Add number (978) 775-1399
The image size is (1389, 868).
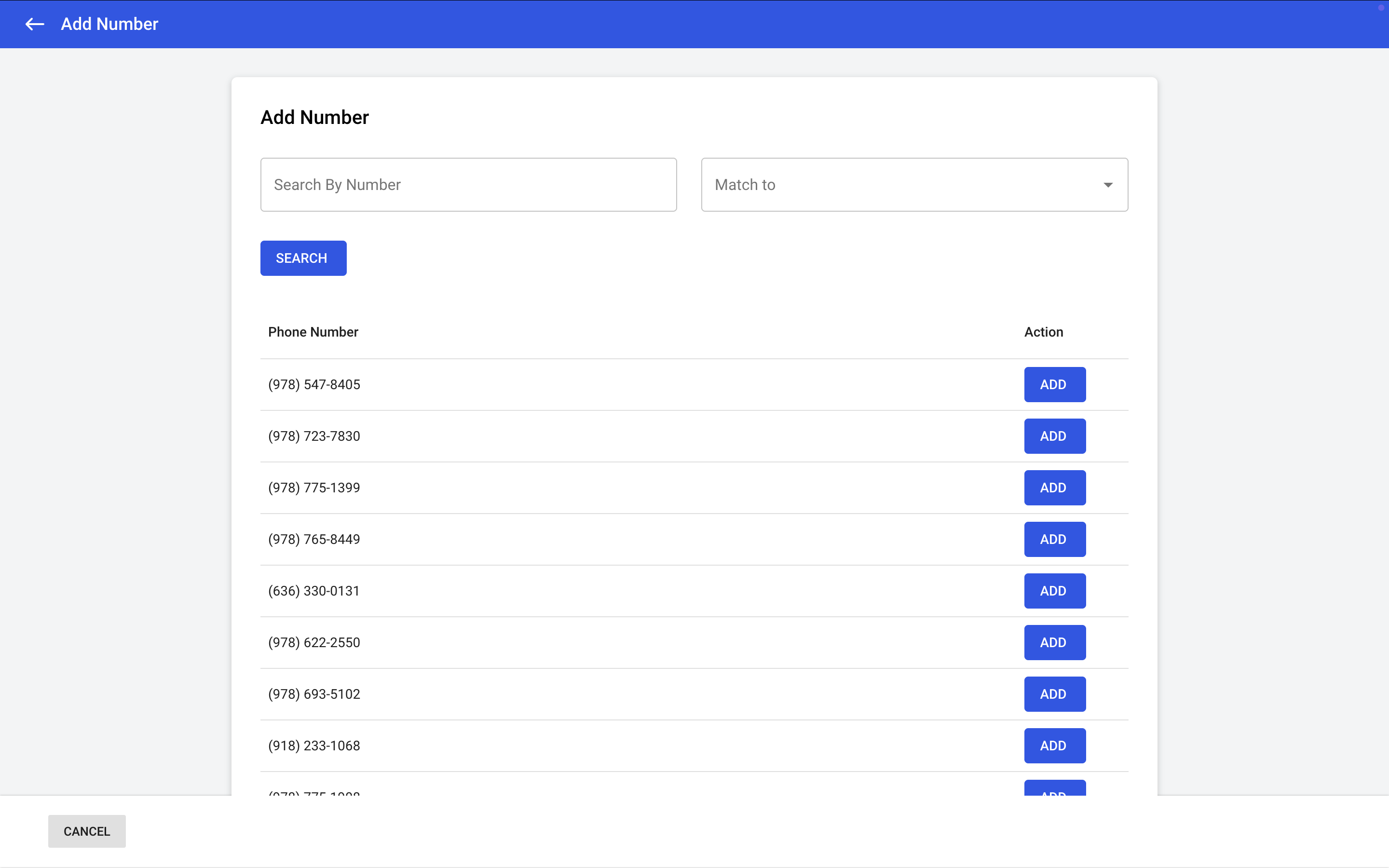click(x=1054, y=488)
